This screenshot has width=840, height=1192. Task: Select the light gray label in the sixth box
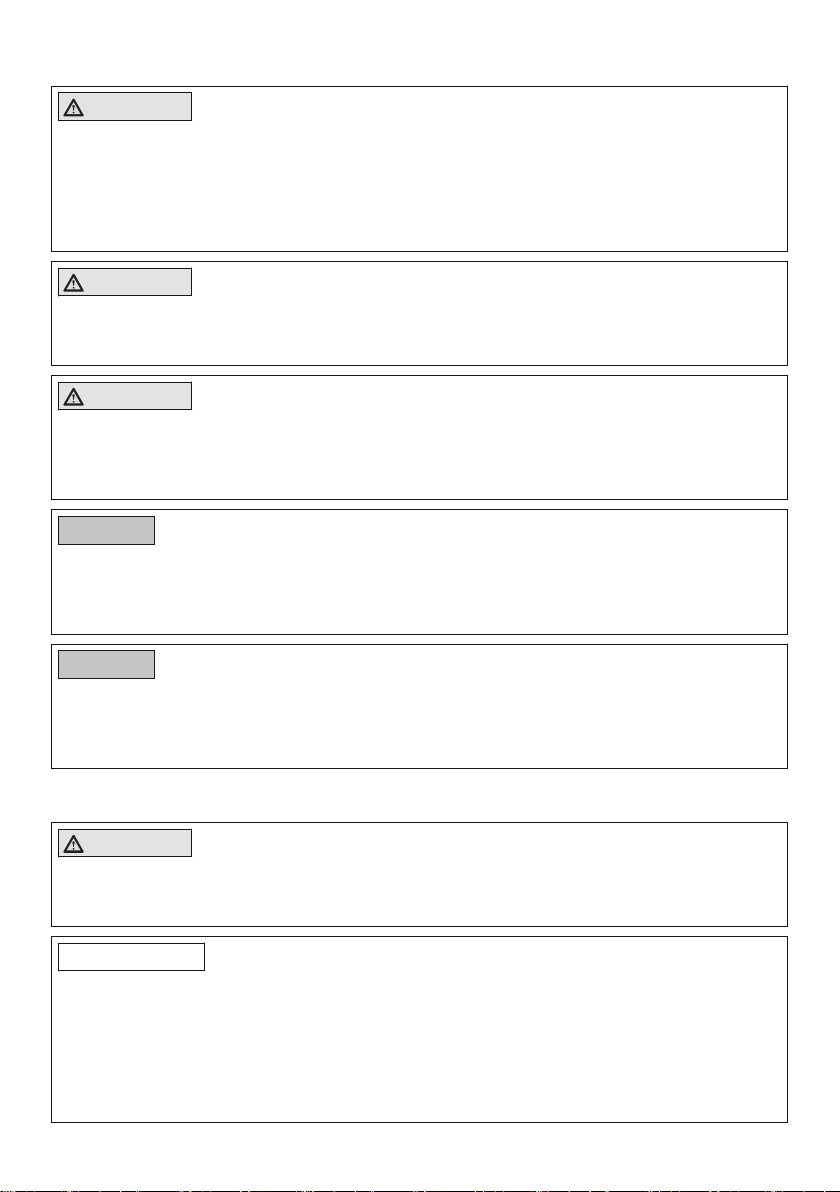(125, 843)
